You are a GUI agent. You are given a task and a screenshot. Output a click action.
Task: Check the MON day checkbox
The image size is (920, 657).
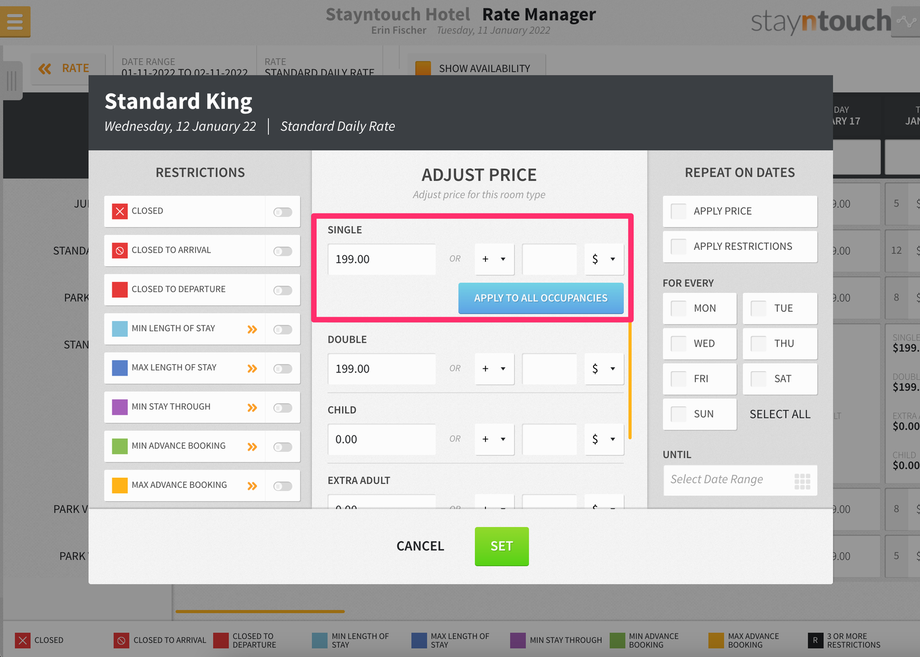click(x=679, y=308)
